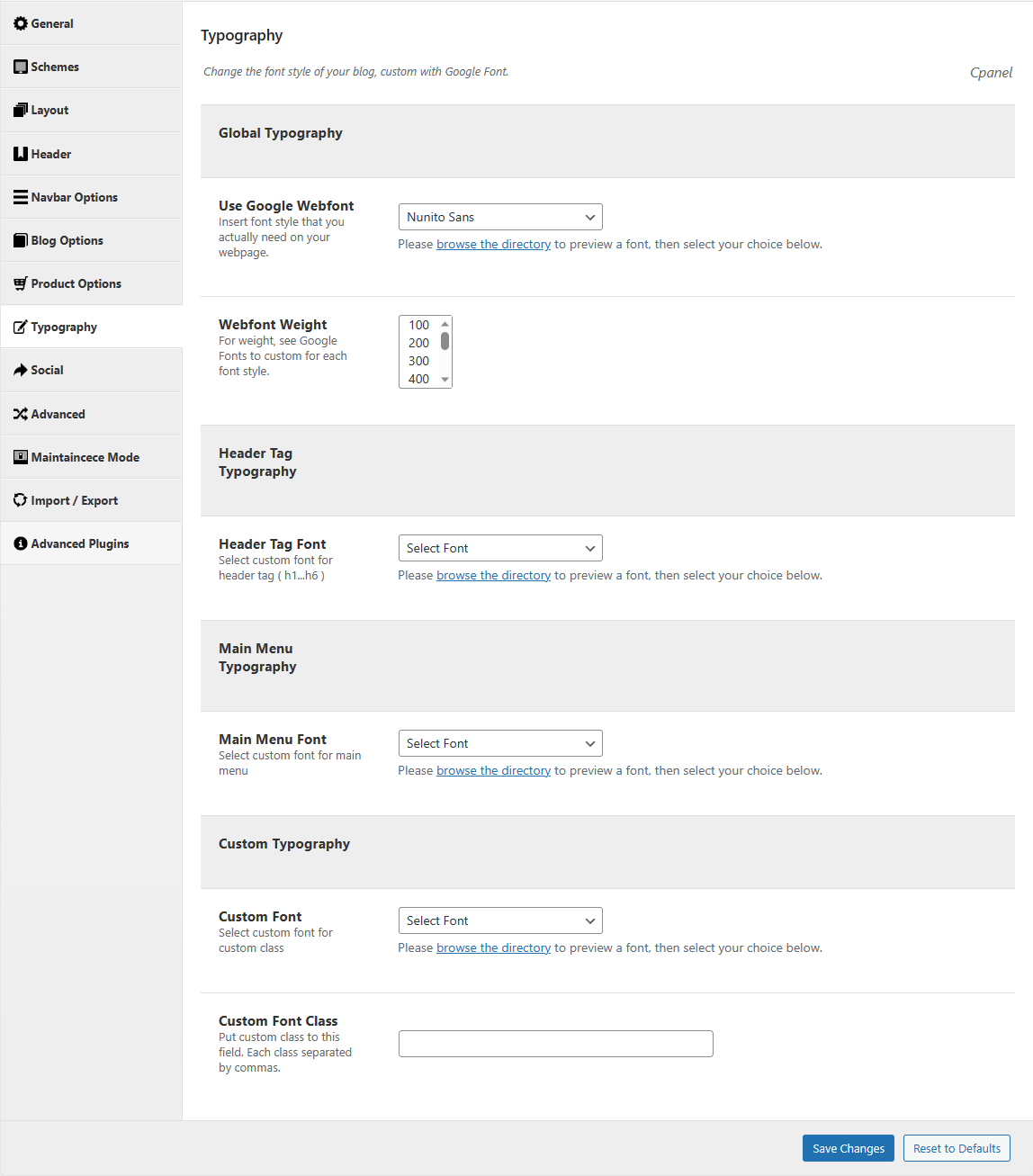This screenshot has height=1176, width=1033.
Task: Click the Product Options cart icon
Action: click(x=21, y=283)
